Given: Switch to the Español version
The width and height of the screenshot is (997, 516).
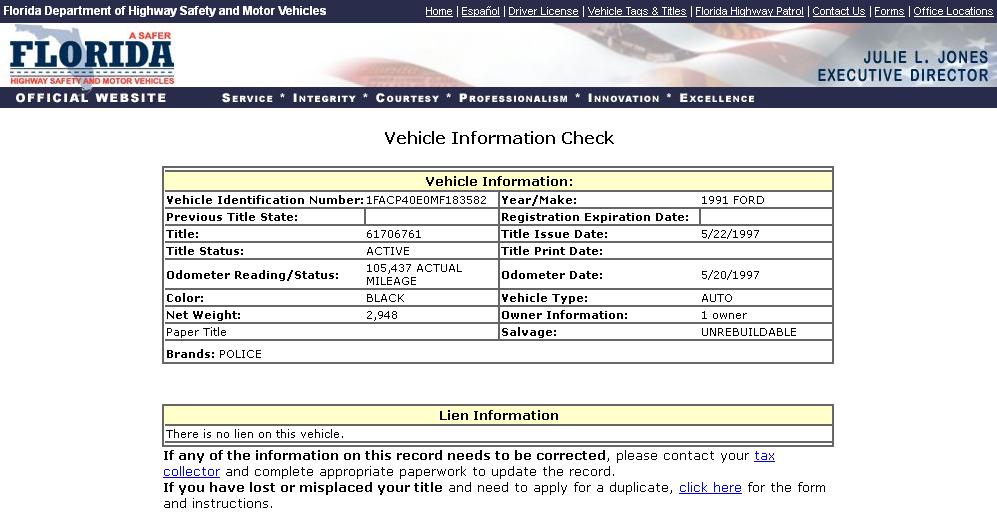Looking at the screenshot, I should 480,11.
